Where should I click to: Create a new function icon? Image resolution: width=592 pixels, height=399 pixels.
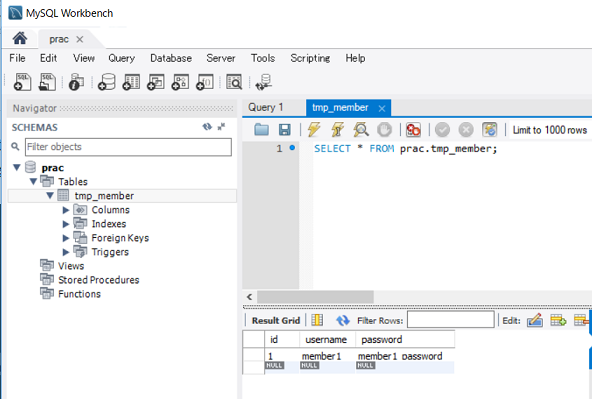[205, 82]
